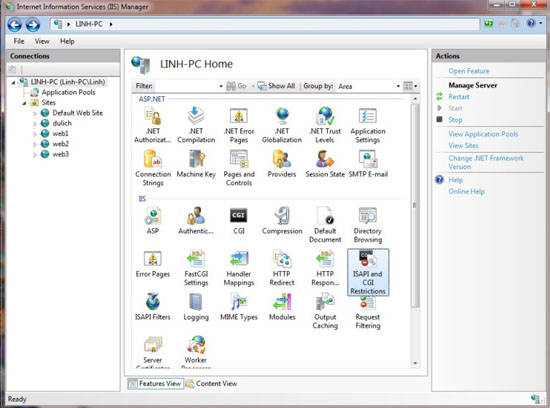Open .NET Authorization Rules feature
Screen dimensions: 550x408
click(x=153, y=125)
